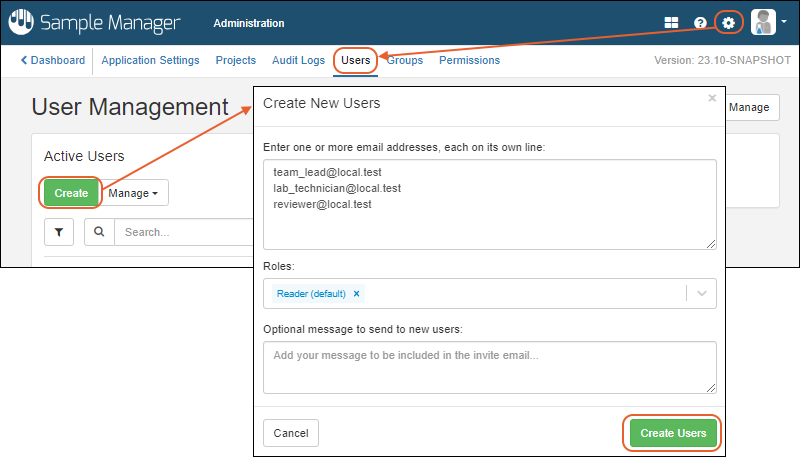Screen dimensions: 800x457
Task: Select the Permissions tab
Action: point(469,60)
